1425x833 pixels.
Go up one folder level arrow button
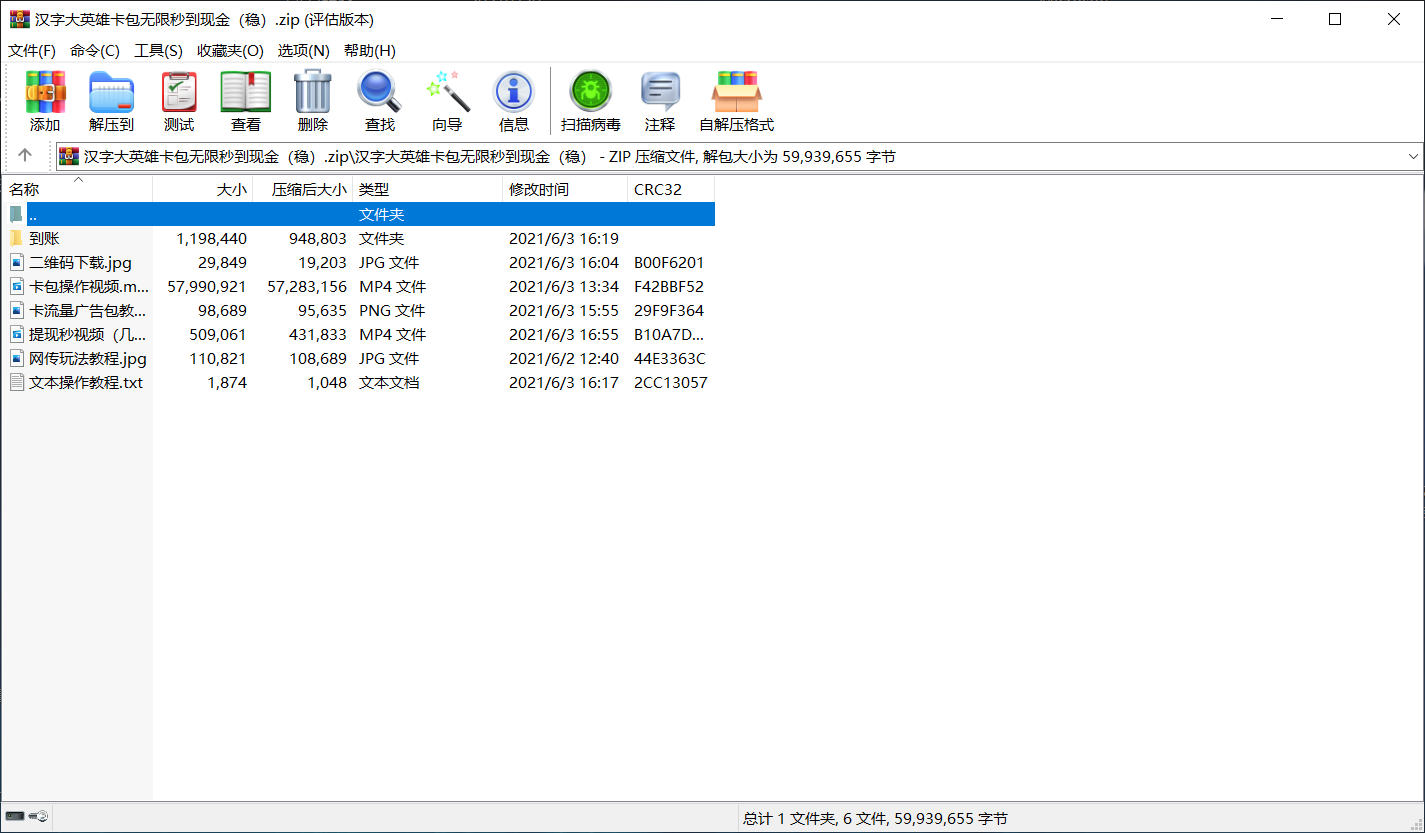point(25,156)
